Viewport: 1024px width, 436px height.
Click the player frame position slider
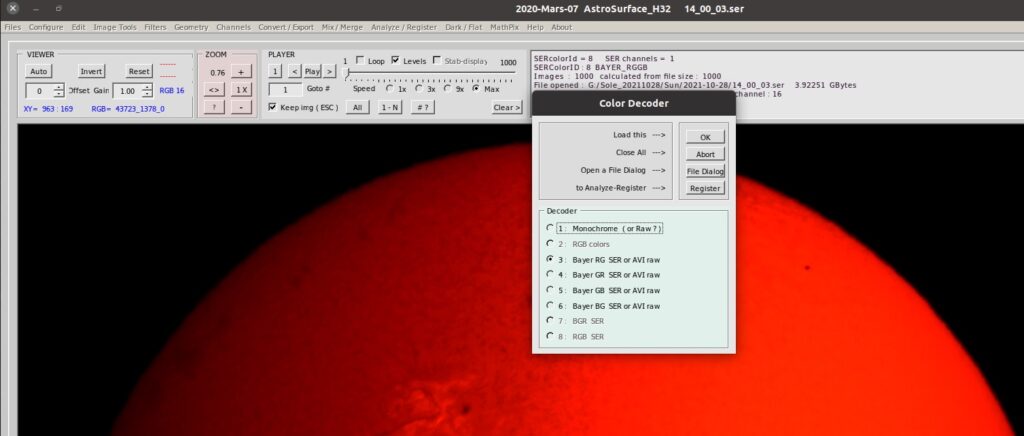(x=430, y=74)
